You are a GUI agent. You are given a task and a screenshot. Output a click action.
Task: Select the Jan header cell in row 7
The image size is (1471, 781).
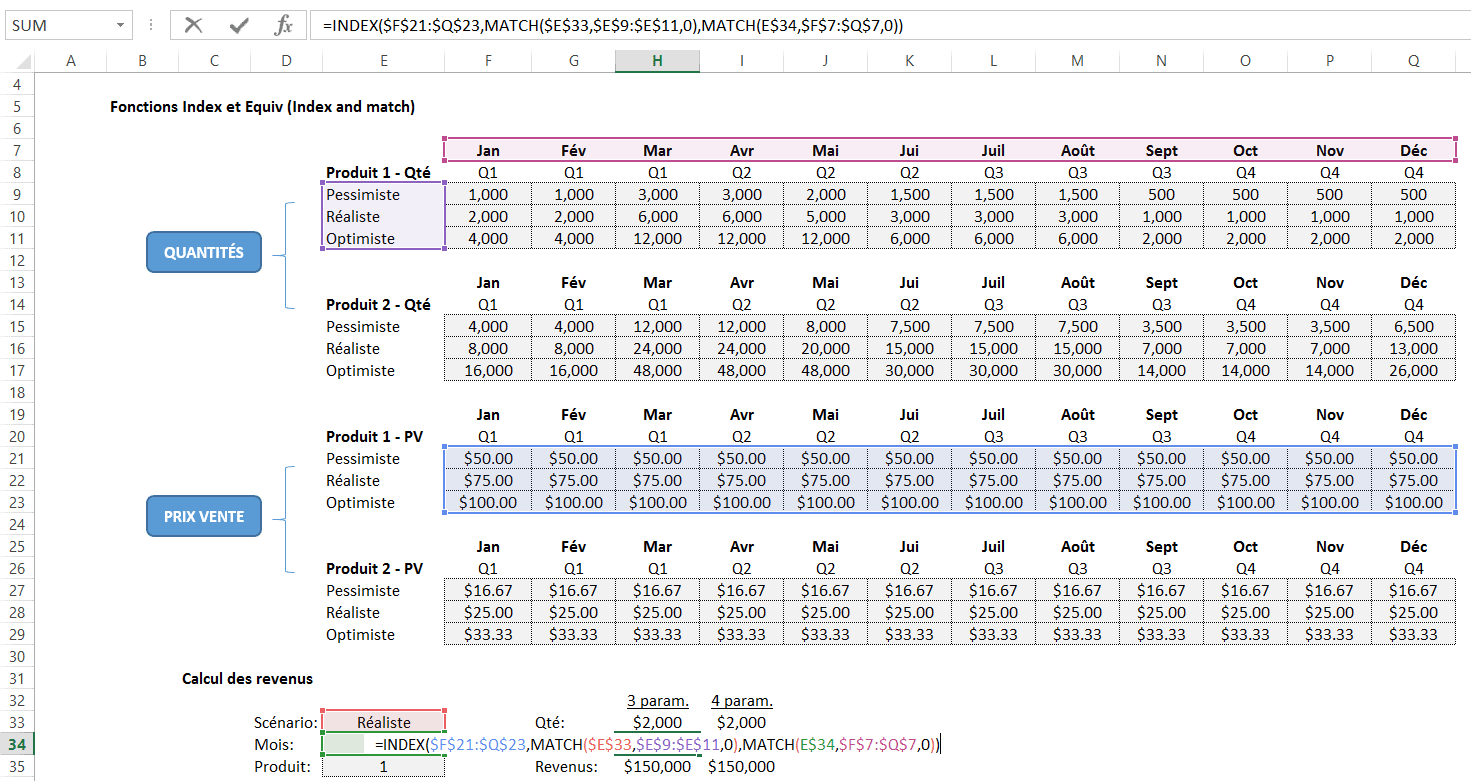coord(488,150)
